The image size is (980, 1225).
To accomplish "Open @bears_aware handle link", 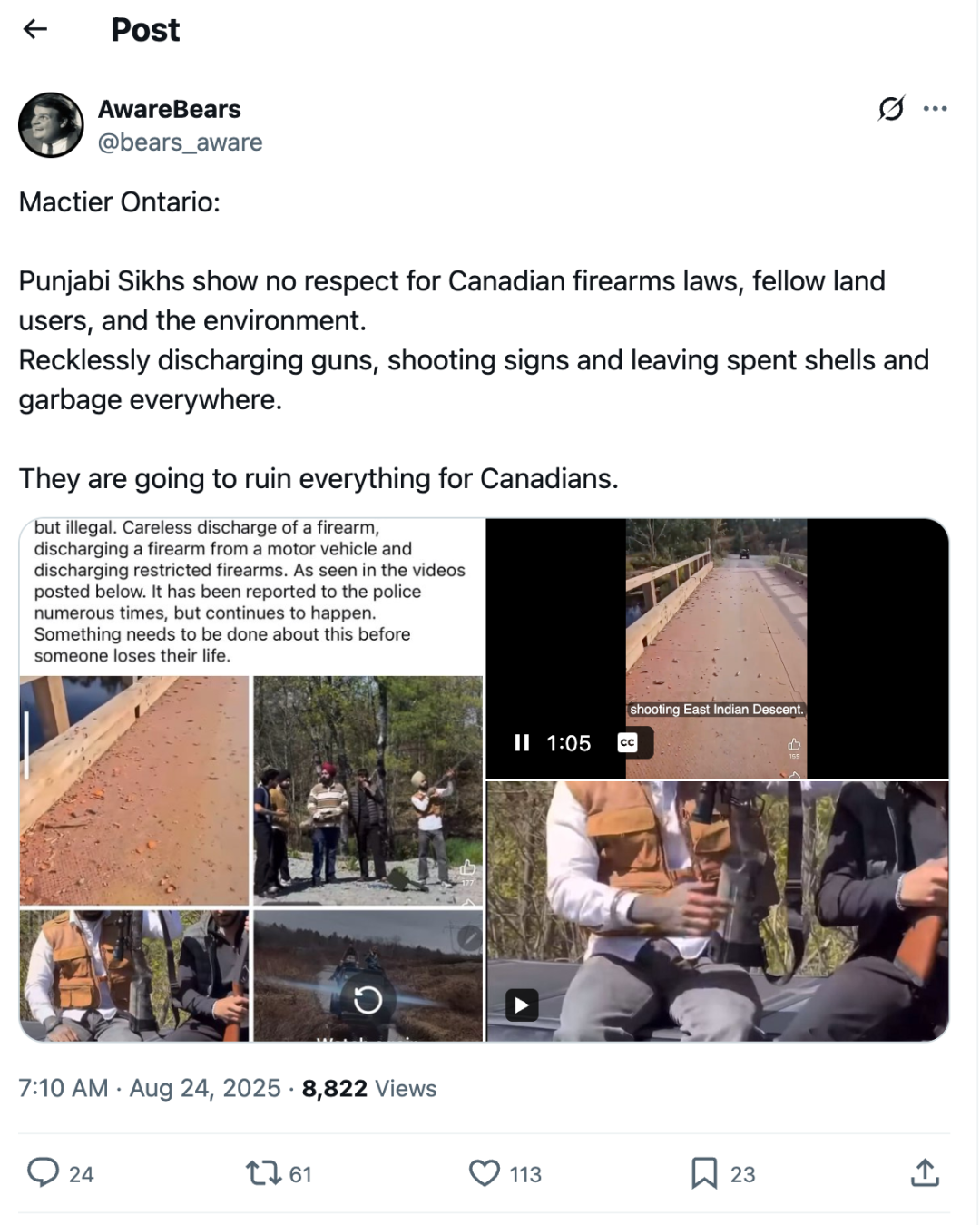I will click(180, 142).
